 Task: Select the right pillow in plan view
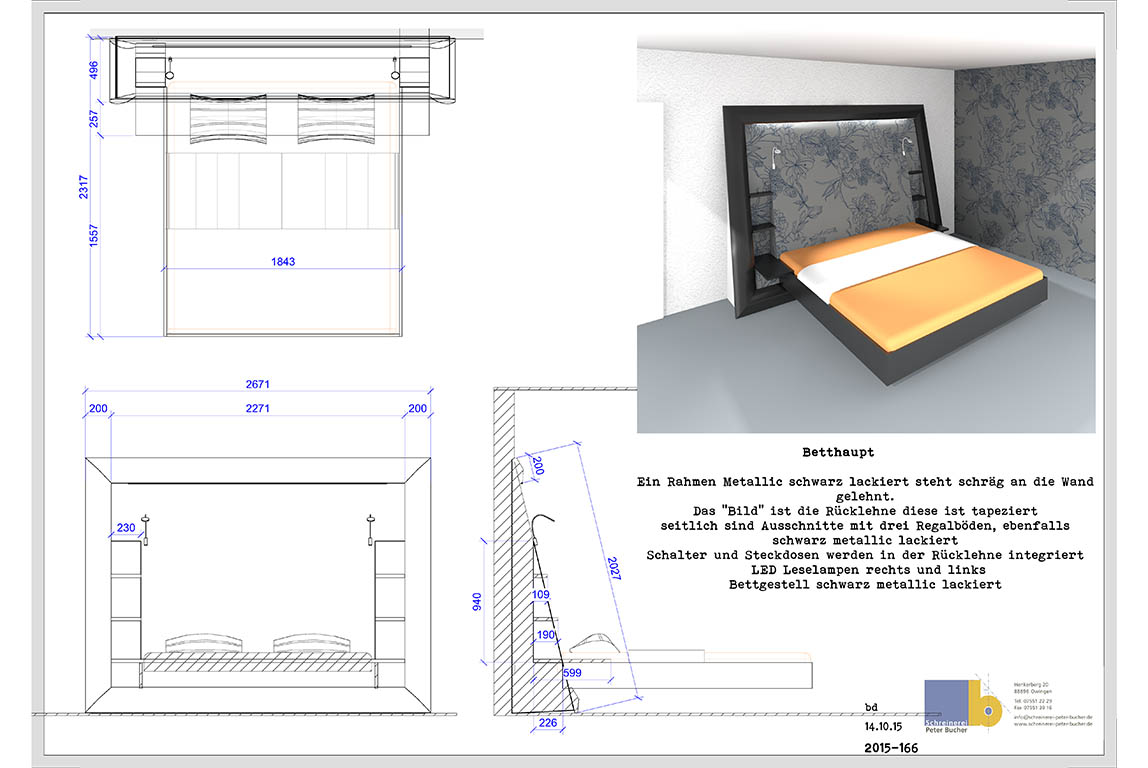(x=336, y=119)
